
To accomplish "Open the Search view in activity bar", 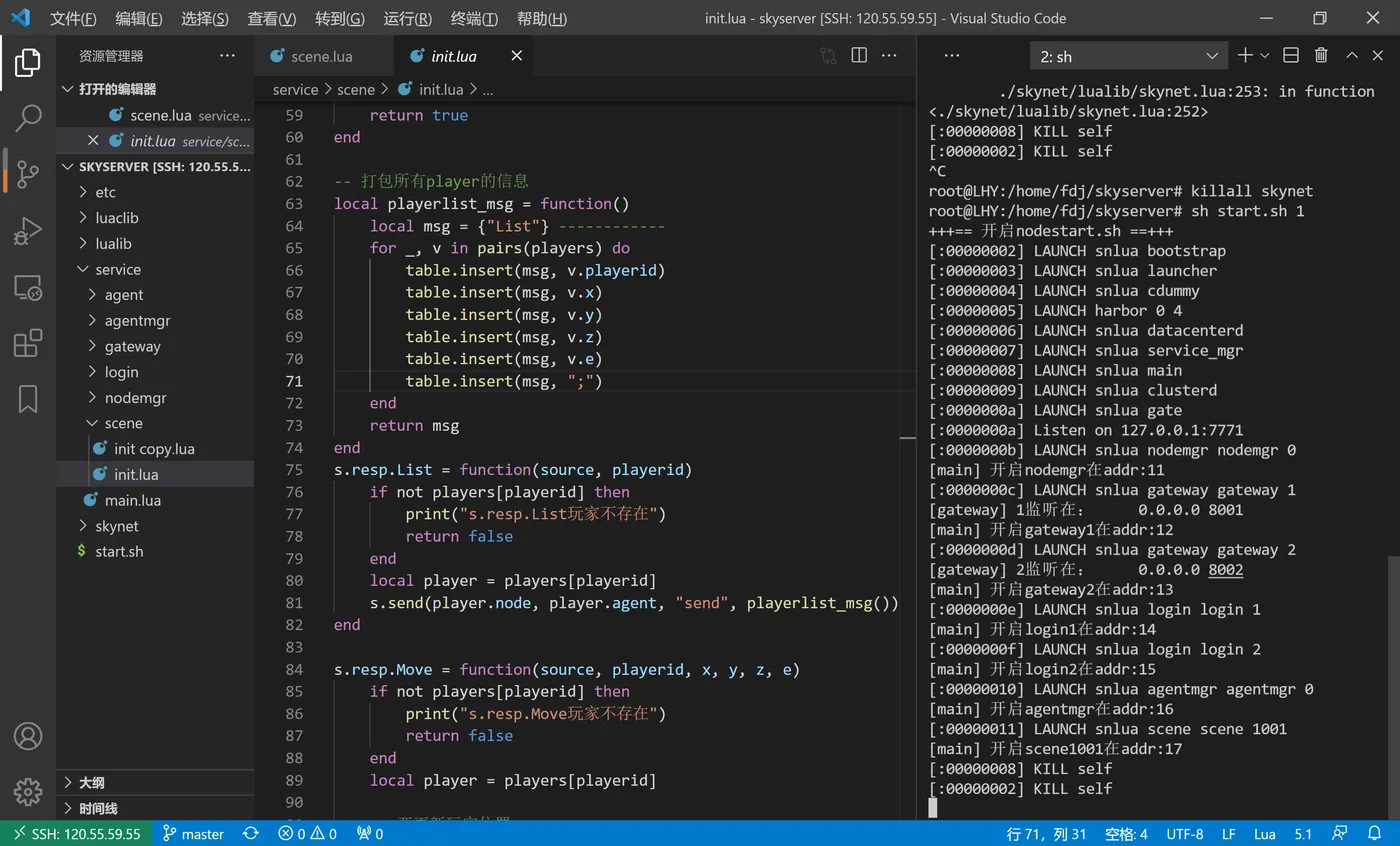I will click(x=28, y=118).
